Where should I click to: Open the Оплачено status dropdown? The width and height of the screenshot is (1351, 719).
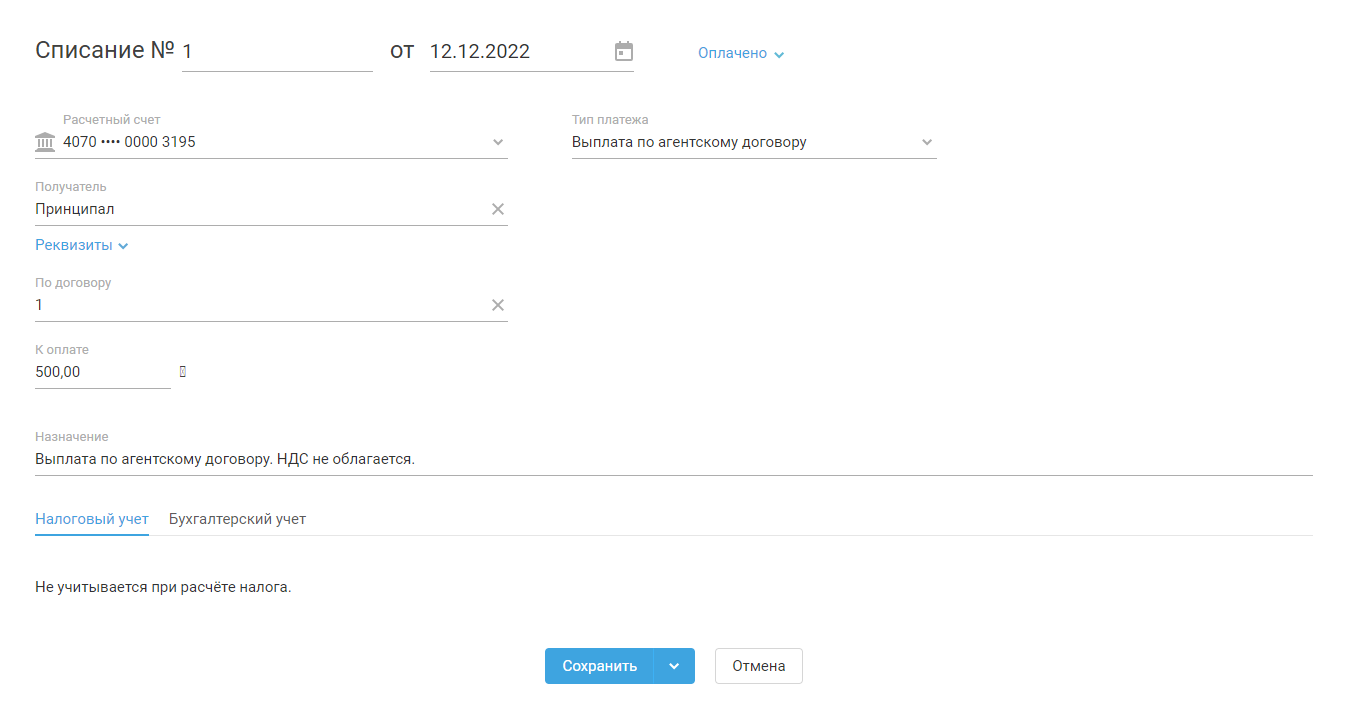point(741,53)
